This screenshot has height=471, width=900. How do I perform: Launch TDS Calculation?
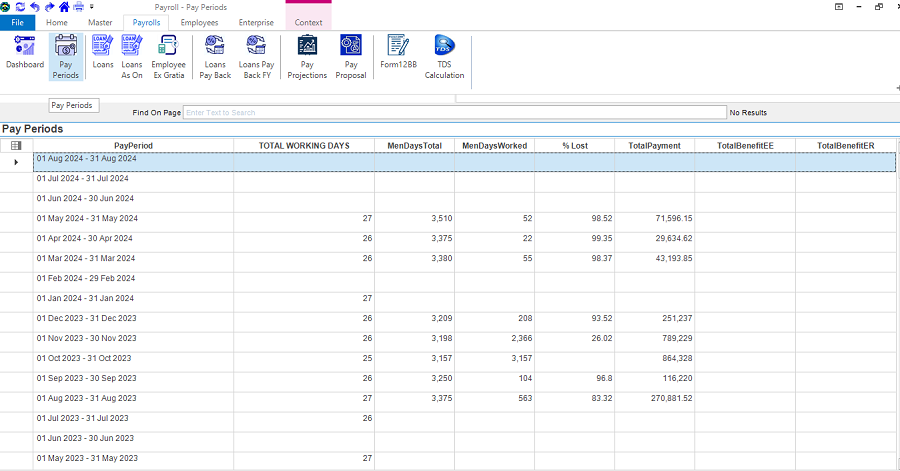(x=444, y=56)
